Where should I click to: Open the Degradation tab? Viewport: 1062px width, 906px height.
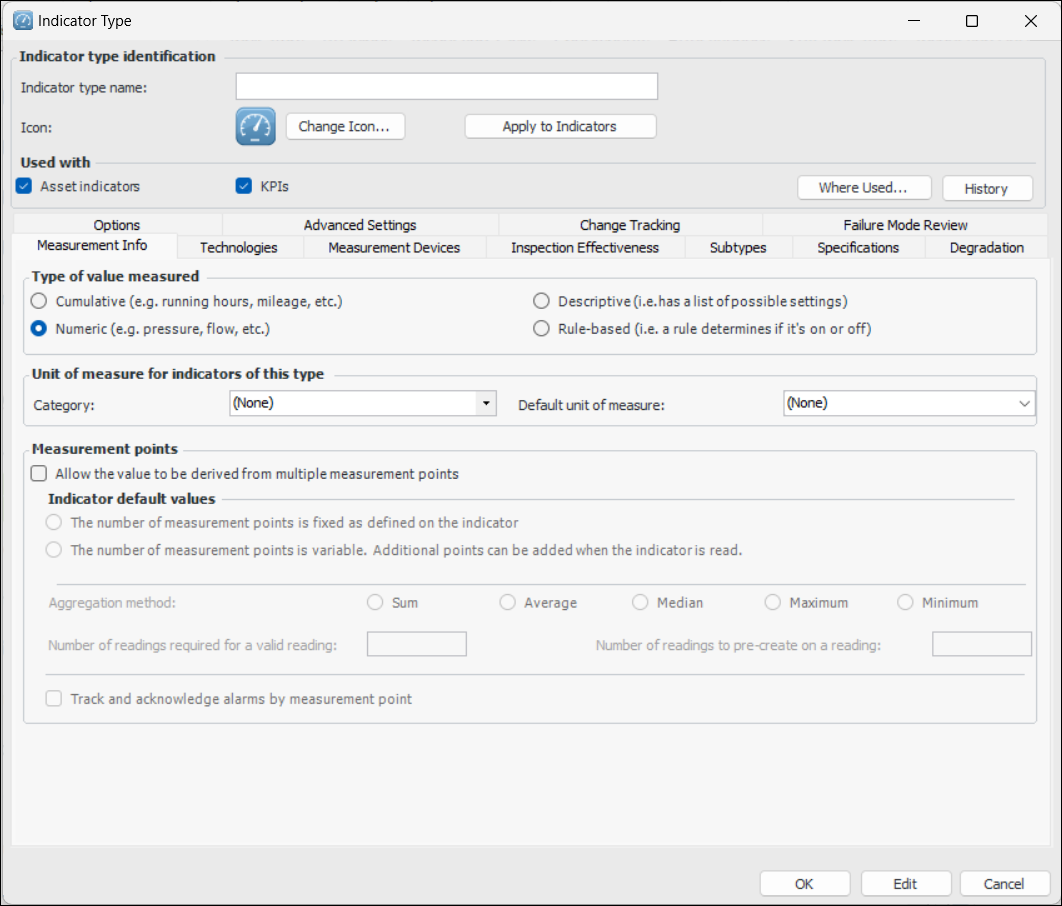[x=986, y=247]
